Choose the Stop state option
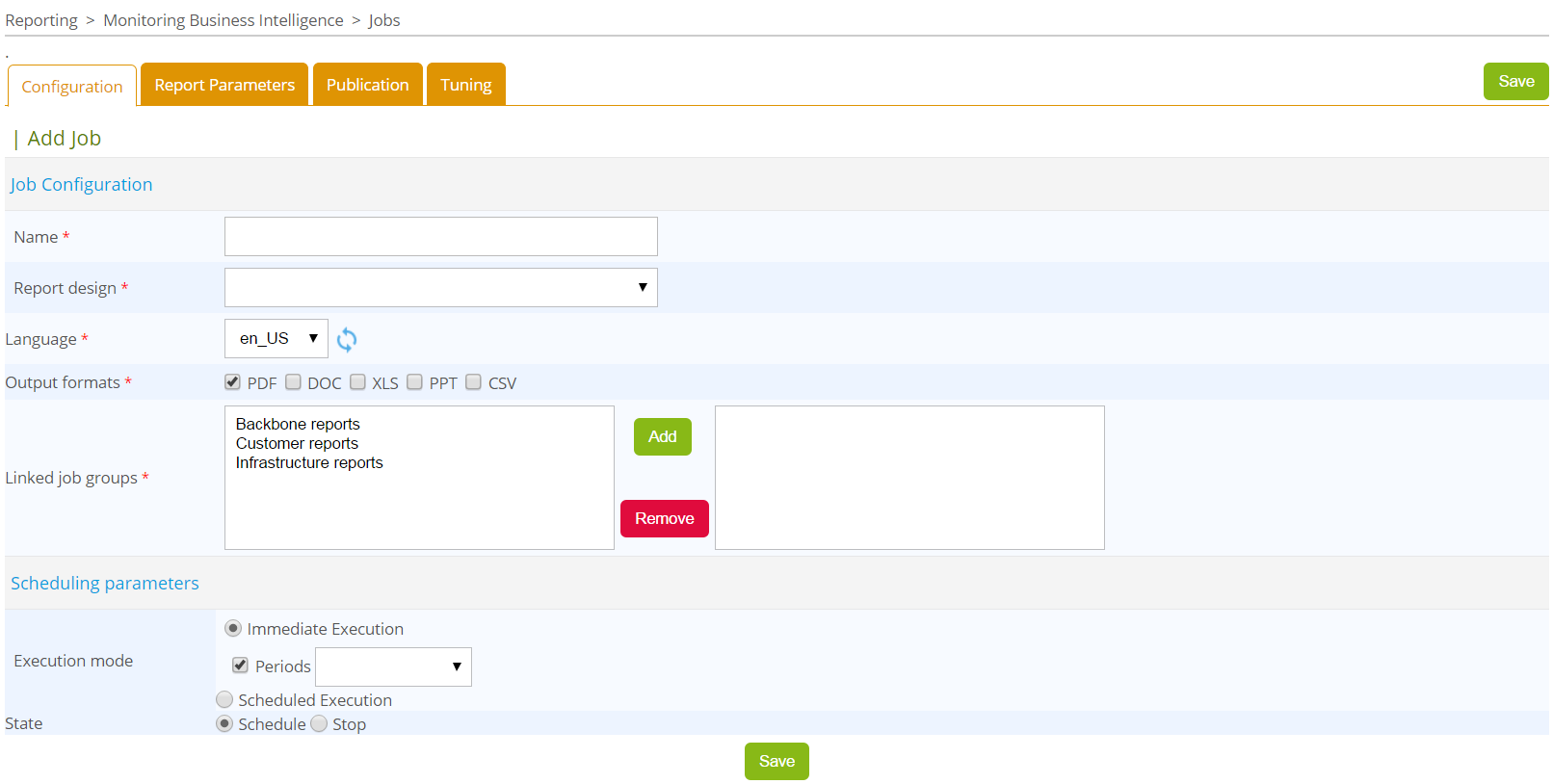This screenshot has height=784, width=1553. (319, 723)
